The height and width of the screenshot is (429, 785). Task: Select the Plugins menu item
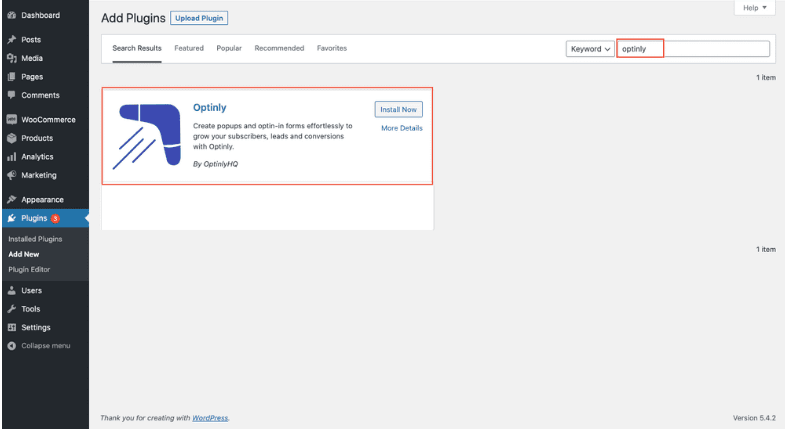[45, 218]
